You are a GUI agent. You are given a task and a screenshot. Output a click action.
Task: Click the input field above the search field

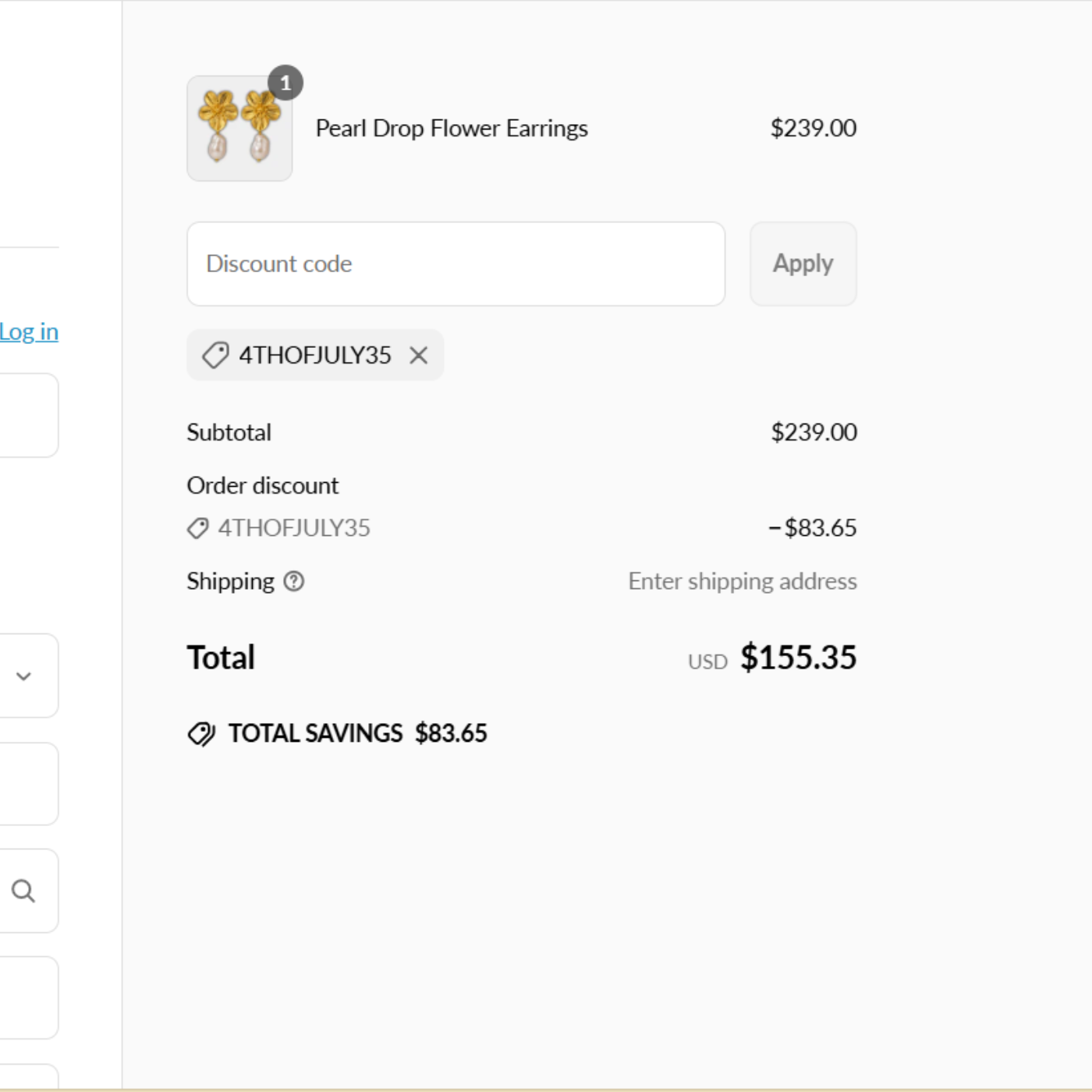[x=29, y=784]
